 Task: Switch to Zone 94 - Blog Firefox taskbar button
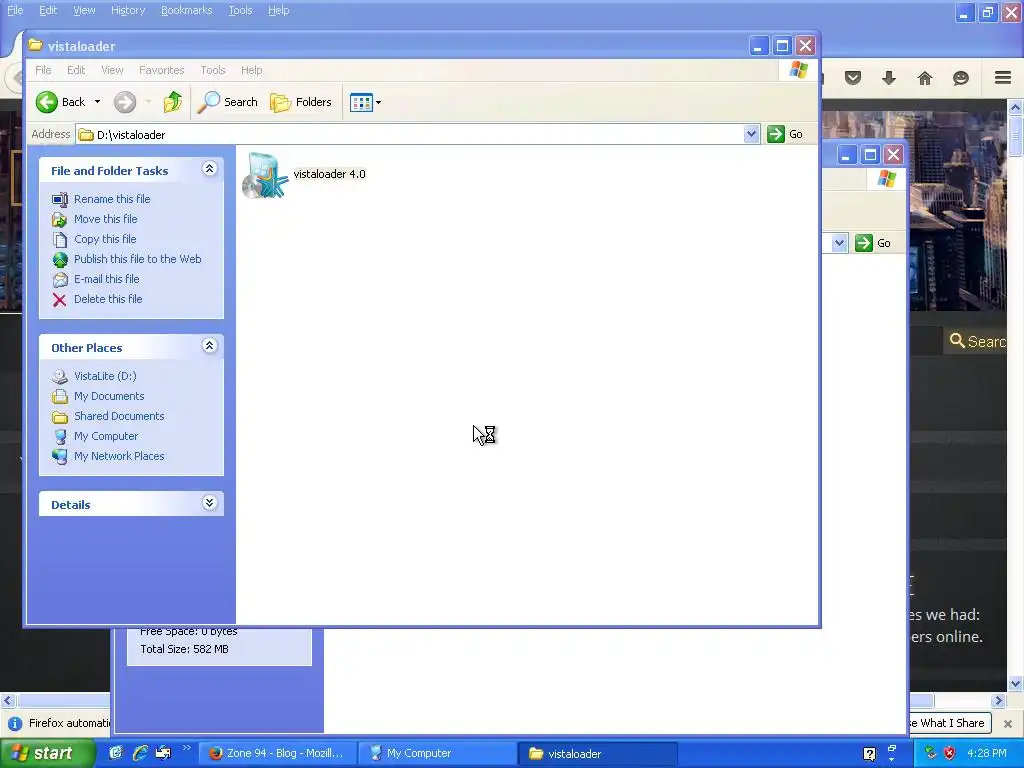(277, 753)
